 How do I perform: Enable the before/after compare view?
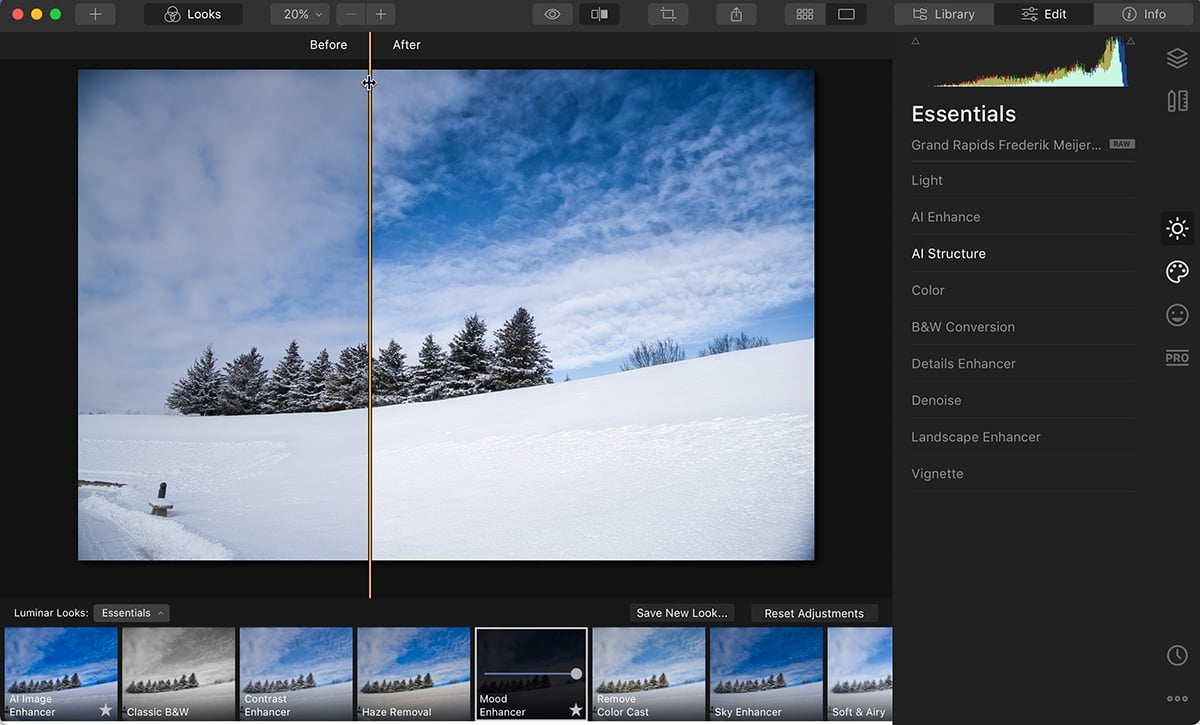coord(599,14)
